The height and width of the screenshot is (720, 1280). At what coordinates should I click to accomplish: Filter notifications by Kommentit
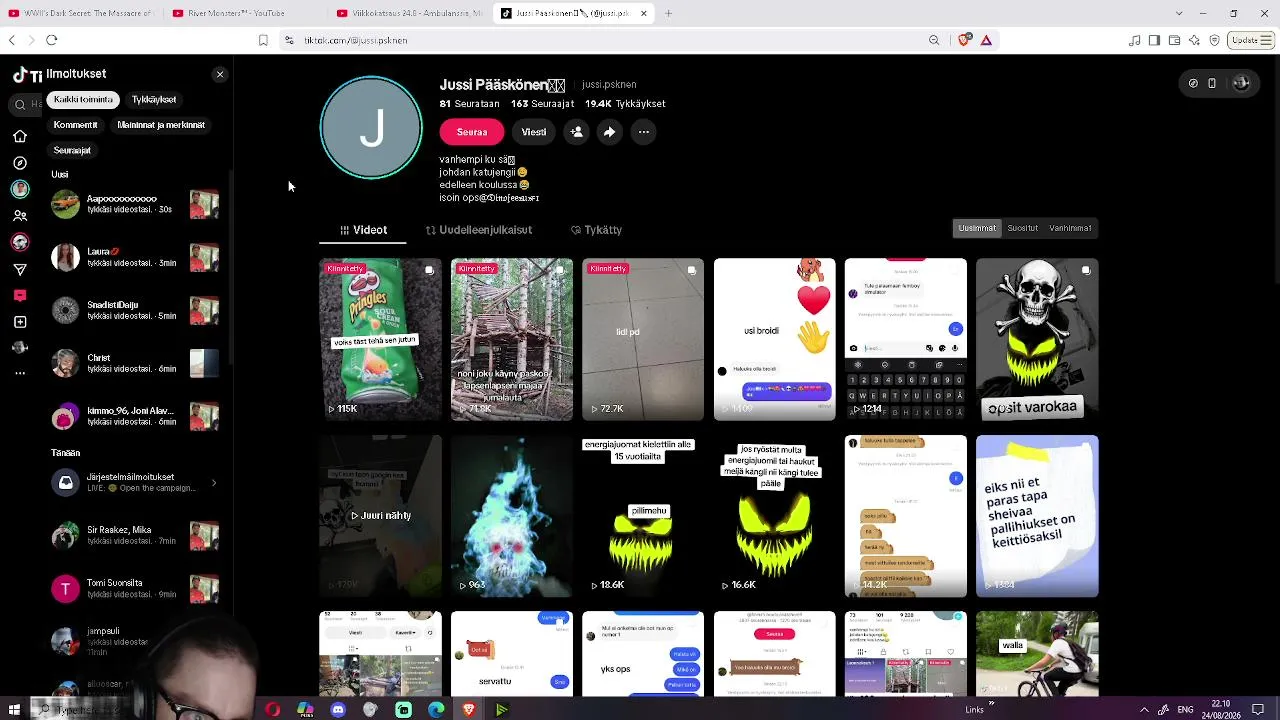click(76, 125)
